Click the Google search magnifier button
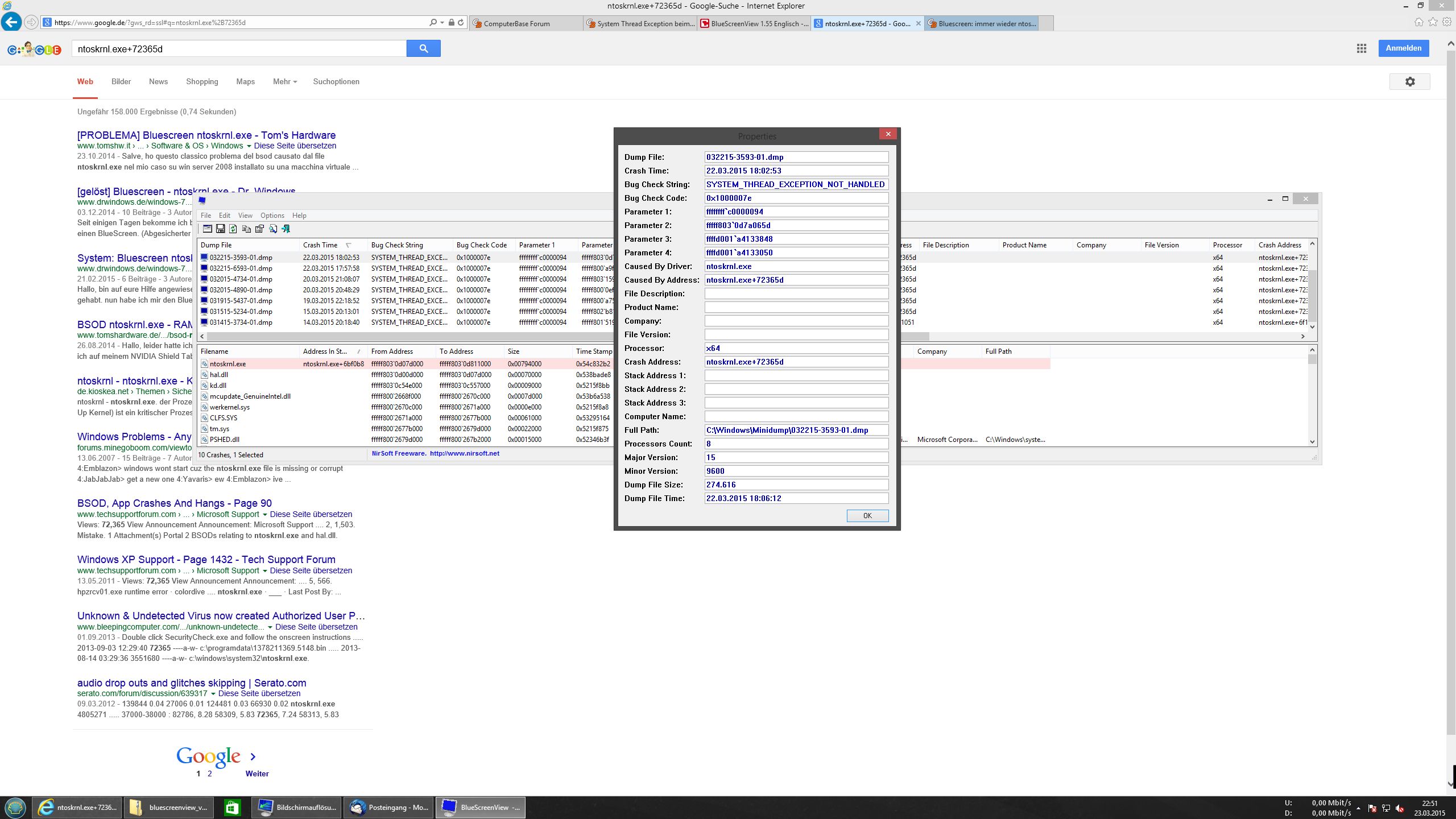 (423, 48)
